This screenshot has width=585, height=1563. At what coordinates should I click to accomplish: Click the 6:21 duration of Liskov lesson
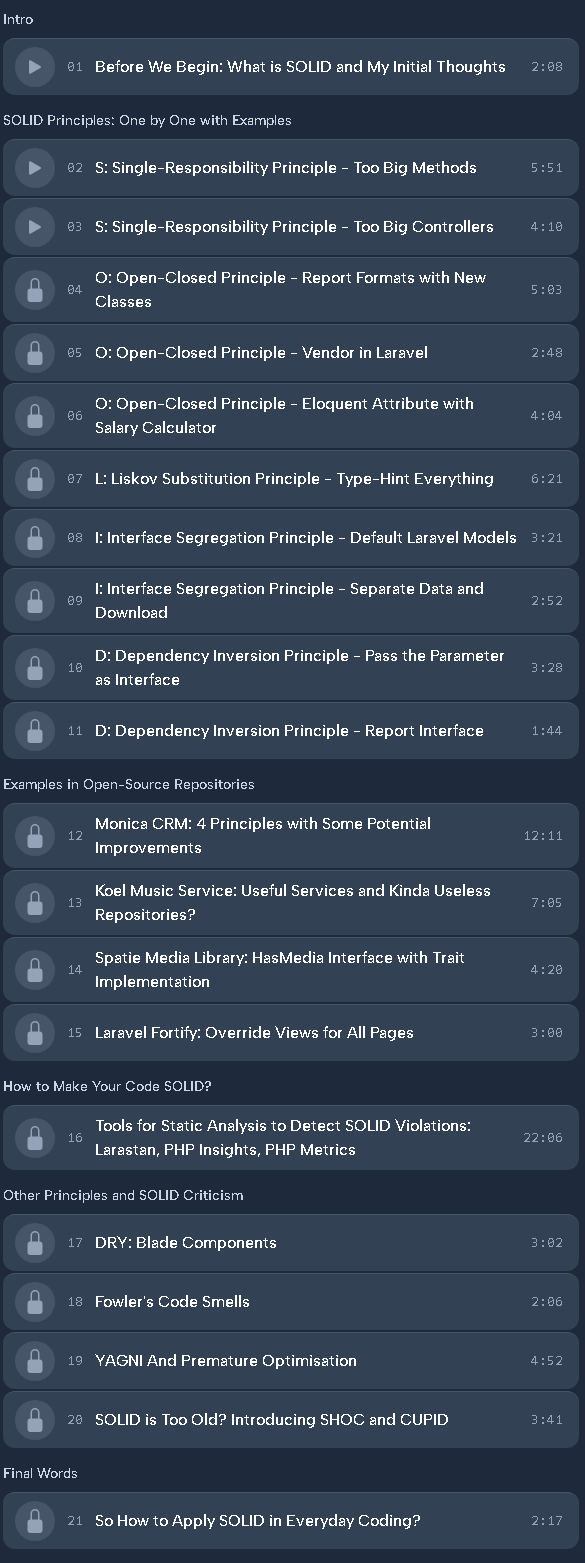coord(547,479)
